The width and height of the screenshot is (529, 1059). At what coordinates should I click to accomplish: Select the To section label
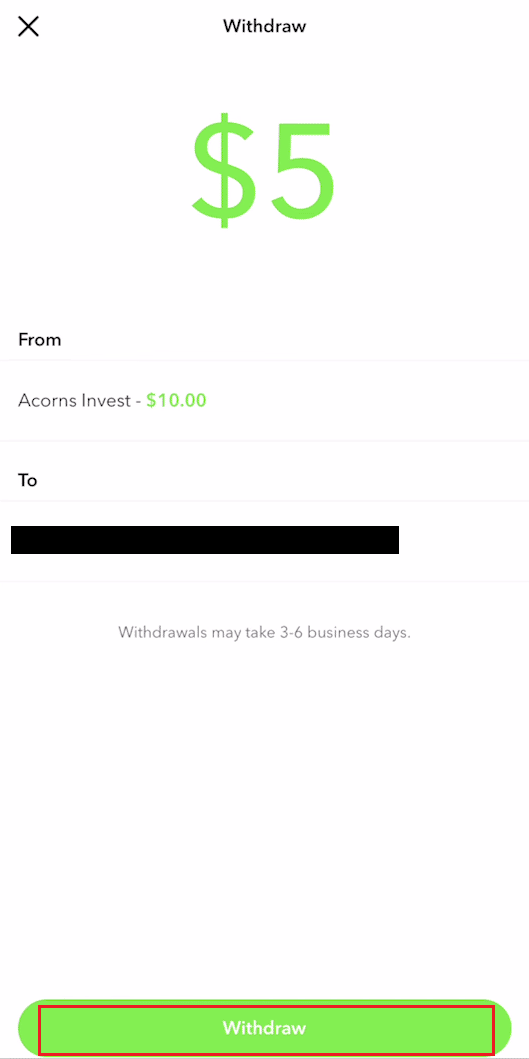(x=28, y=481)
